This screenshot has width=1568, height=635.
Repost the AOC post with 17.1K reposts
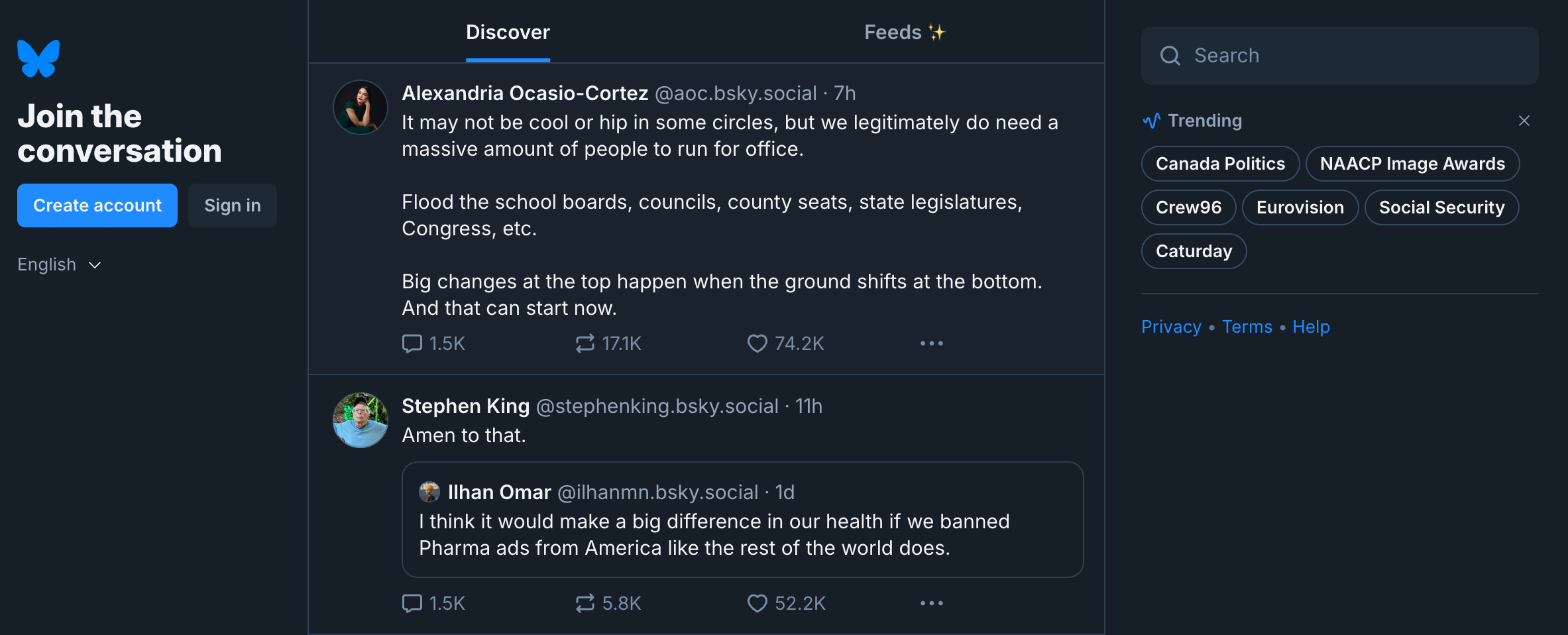tap(585, 343)
